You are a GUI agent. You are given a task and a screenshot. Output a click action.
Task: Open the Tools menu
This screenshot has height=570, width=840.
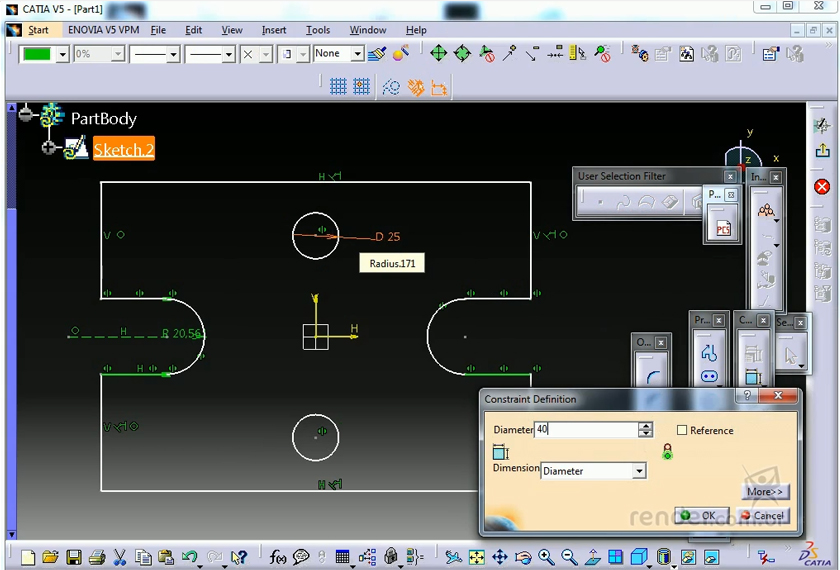pyautogui.click(x=318, y=30)
